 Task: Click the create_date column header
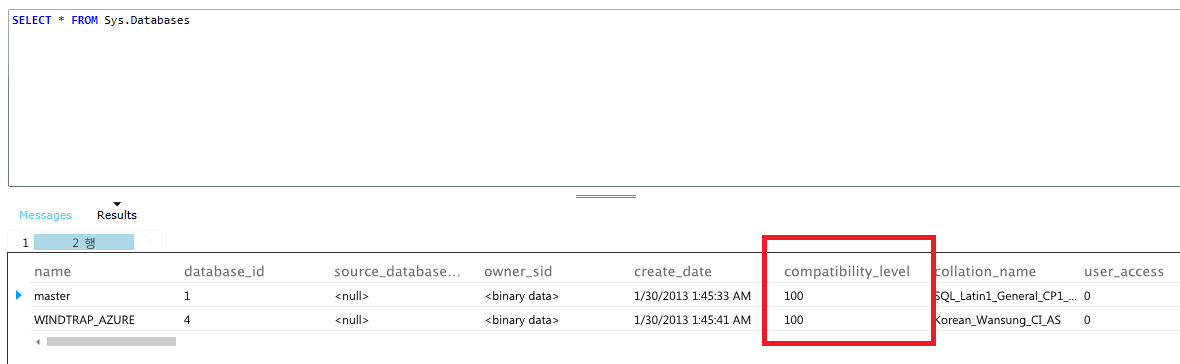[x=672, y=271]
